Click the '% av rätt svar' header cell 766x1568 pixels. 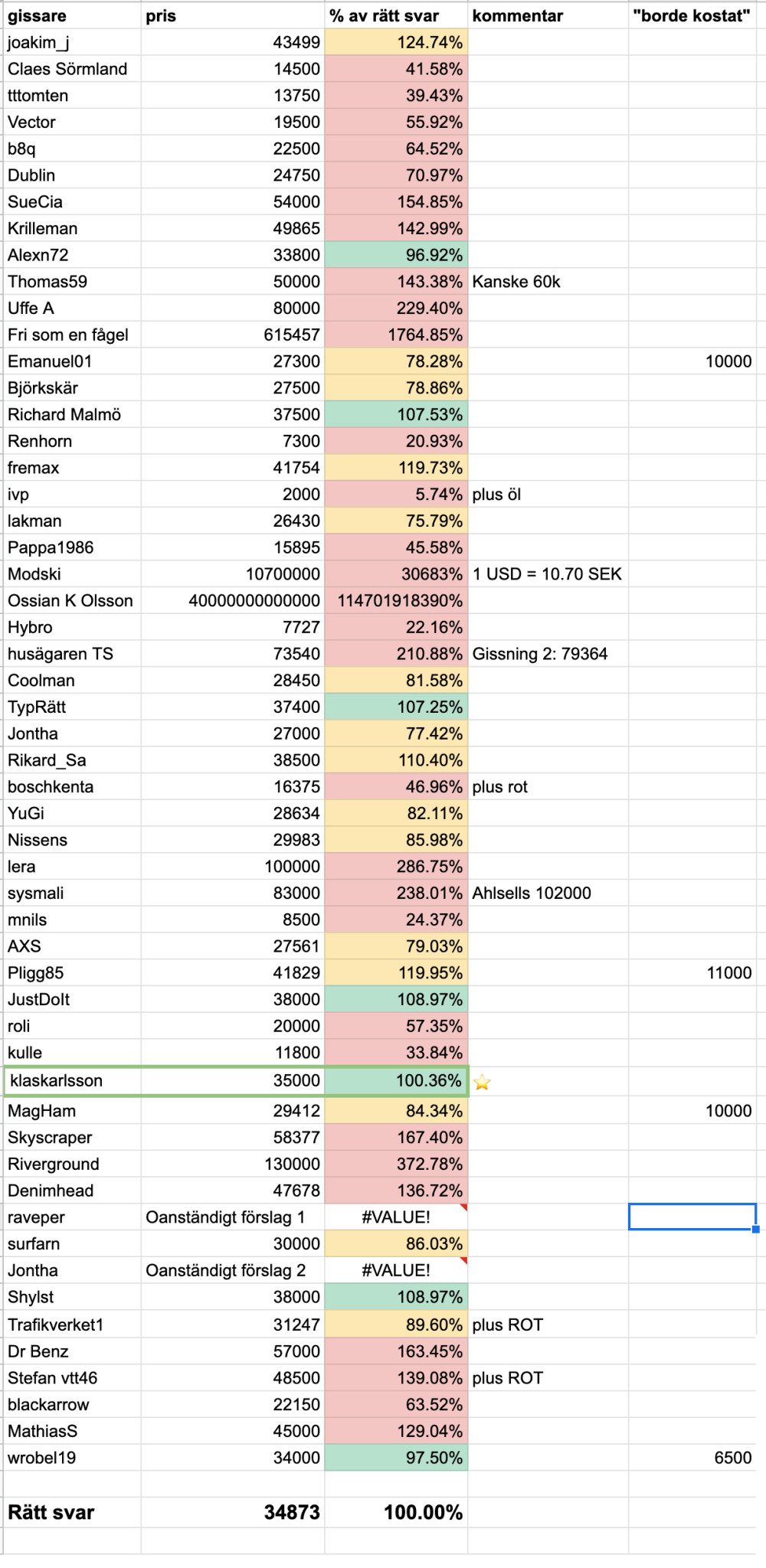[x=396, y=16]
